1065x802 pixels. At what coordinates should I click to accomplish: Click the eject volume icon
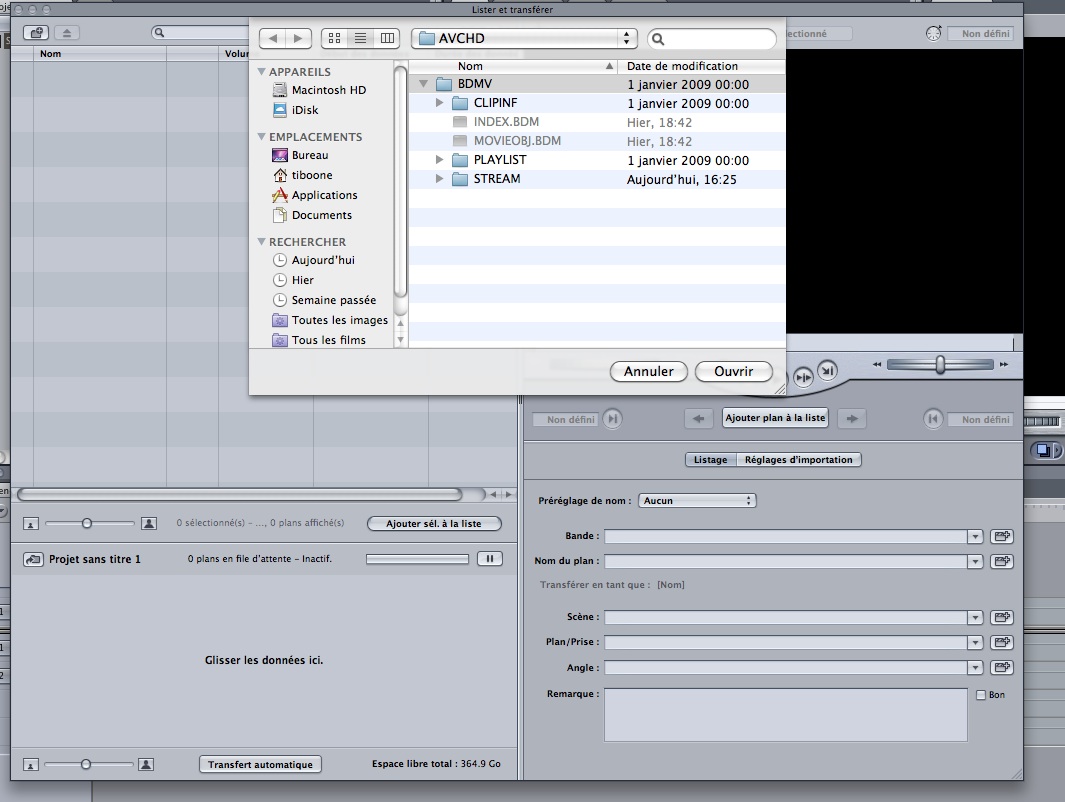pyautogui.click(x=67, y=32)
